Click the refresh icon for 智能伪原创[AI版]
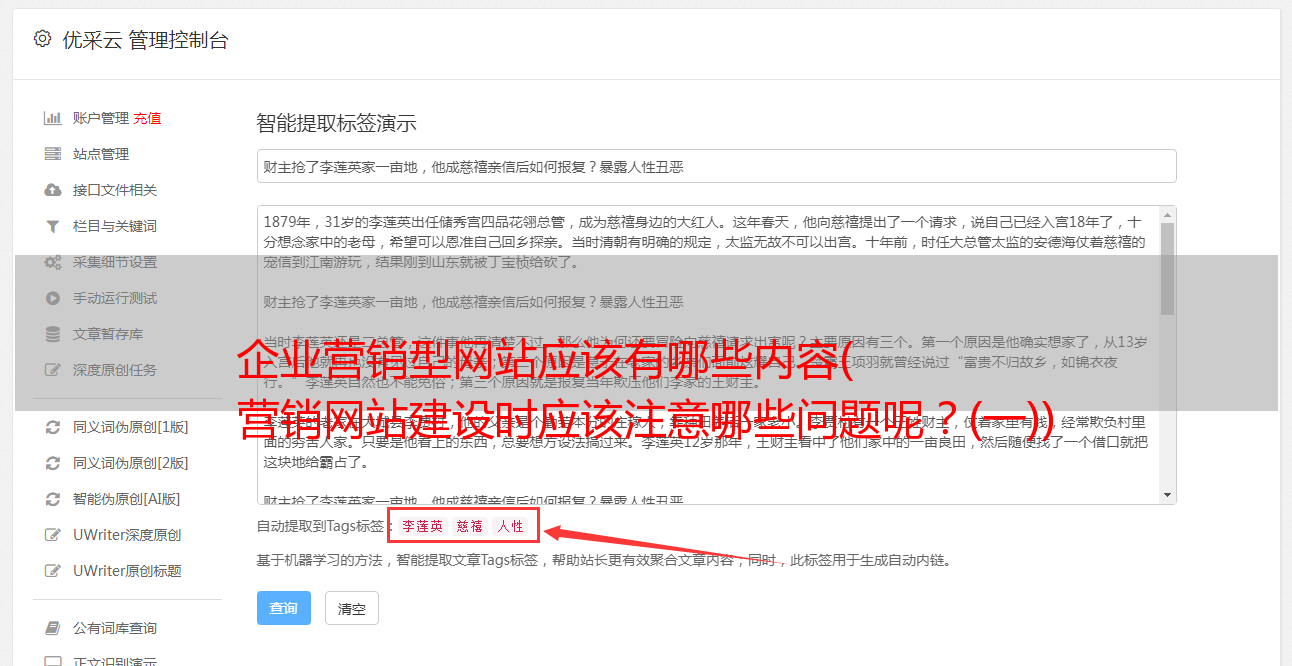 (x=53, y=499)
